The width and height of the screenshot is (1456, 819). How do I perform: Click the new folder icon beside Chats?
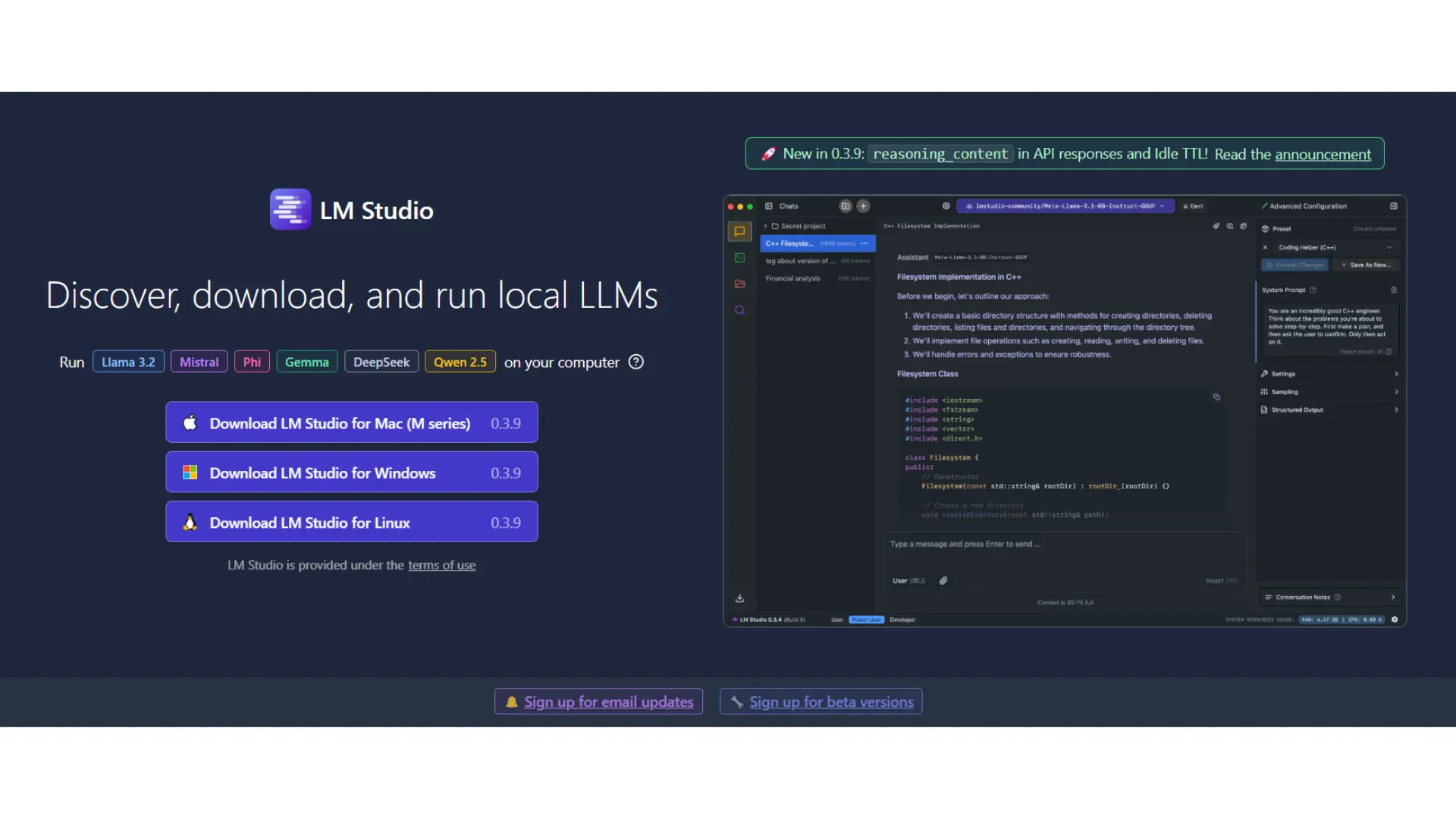[846, 206]
